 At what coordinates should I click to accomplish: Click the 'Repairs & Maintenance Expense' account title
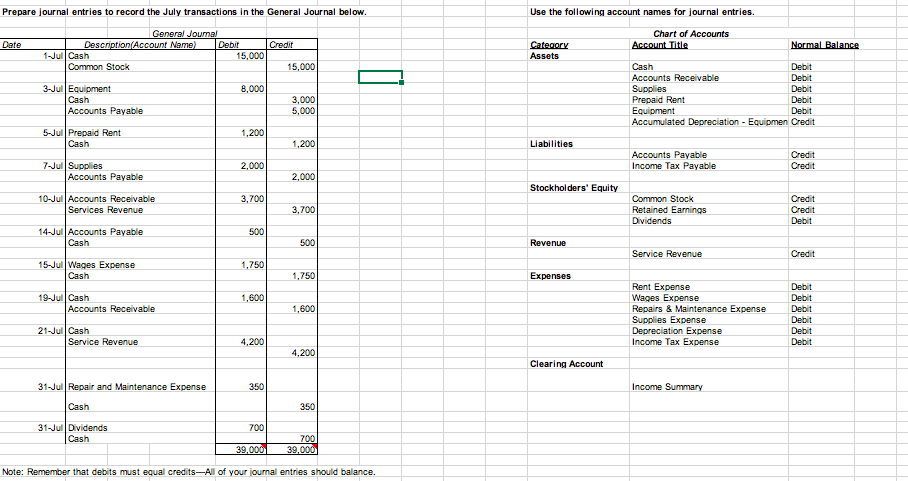698,309
